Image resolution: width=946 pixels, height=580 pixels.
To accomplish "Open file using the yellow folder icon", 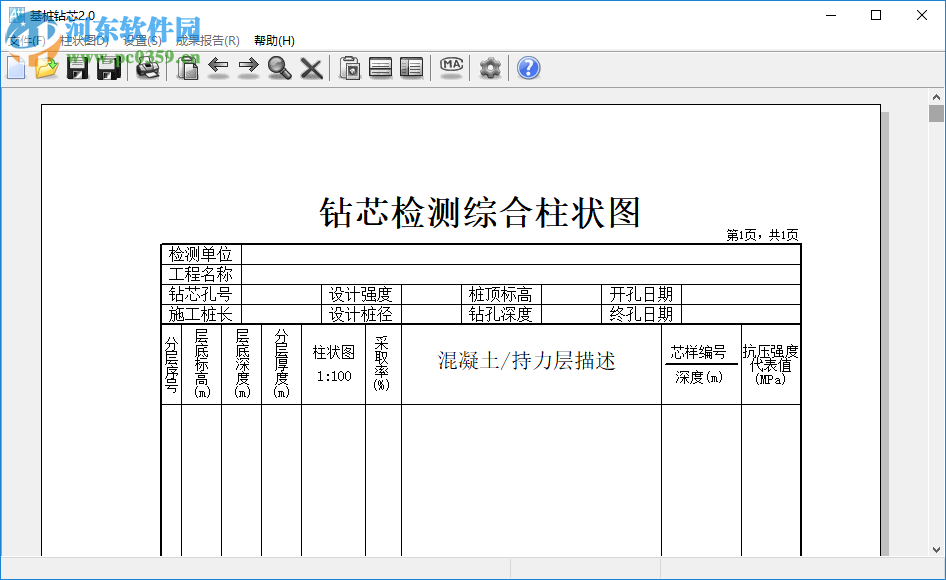I will (x=46, y=68).
